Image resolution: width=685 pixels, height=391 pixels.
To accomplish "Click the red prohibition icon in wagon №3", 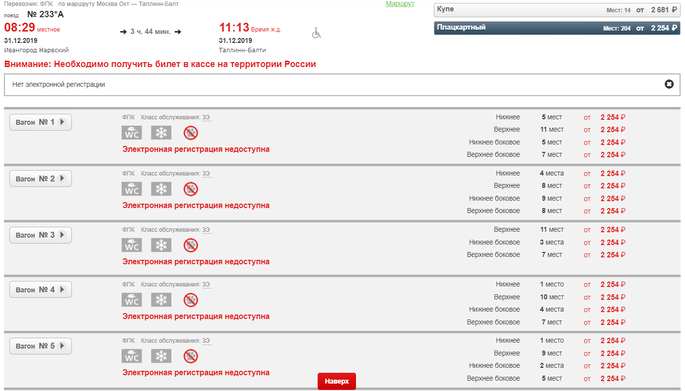I will (191, 246).
